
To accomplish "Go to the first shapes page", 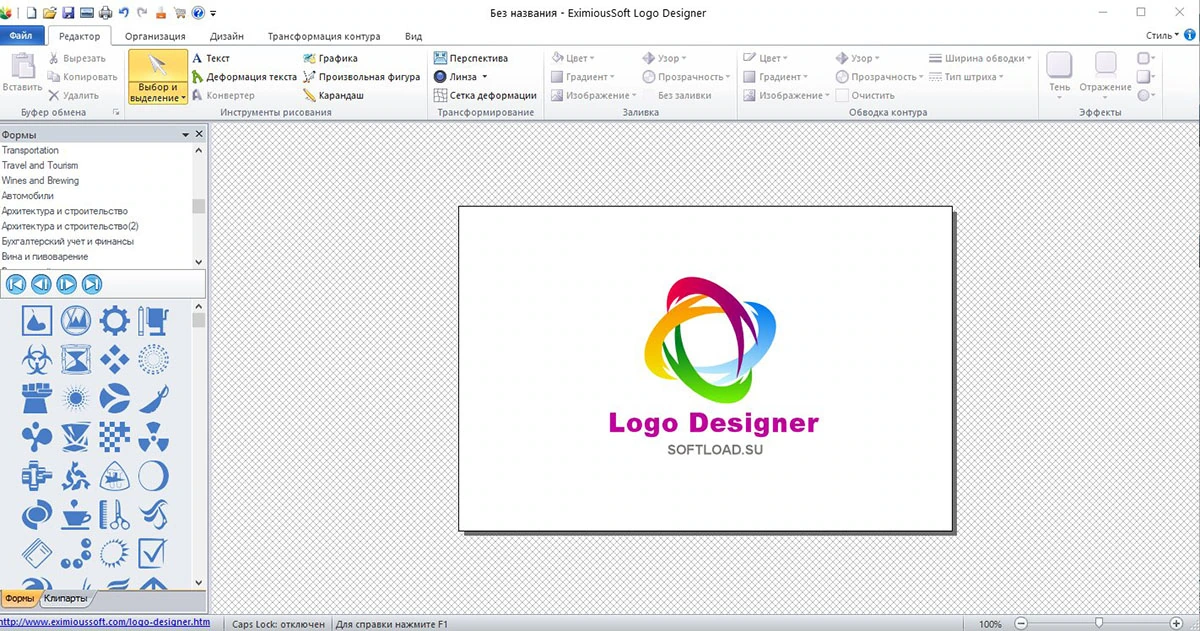I will tap(16, 284).
